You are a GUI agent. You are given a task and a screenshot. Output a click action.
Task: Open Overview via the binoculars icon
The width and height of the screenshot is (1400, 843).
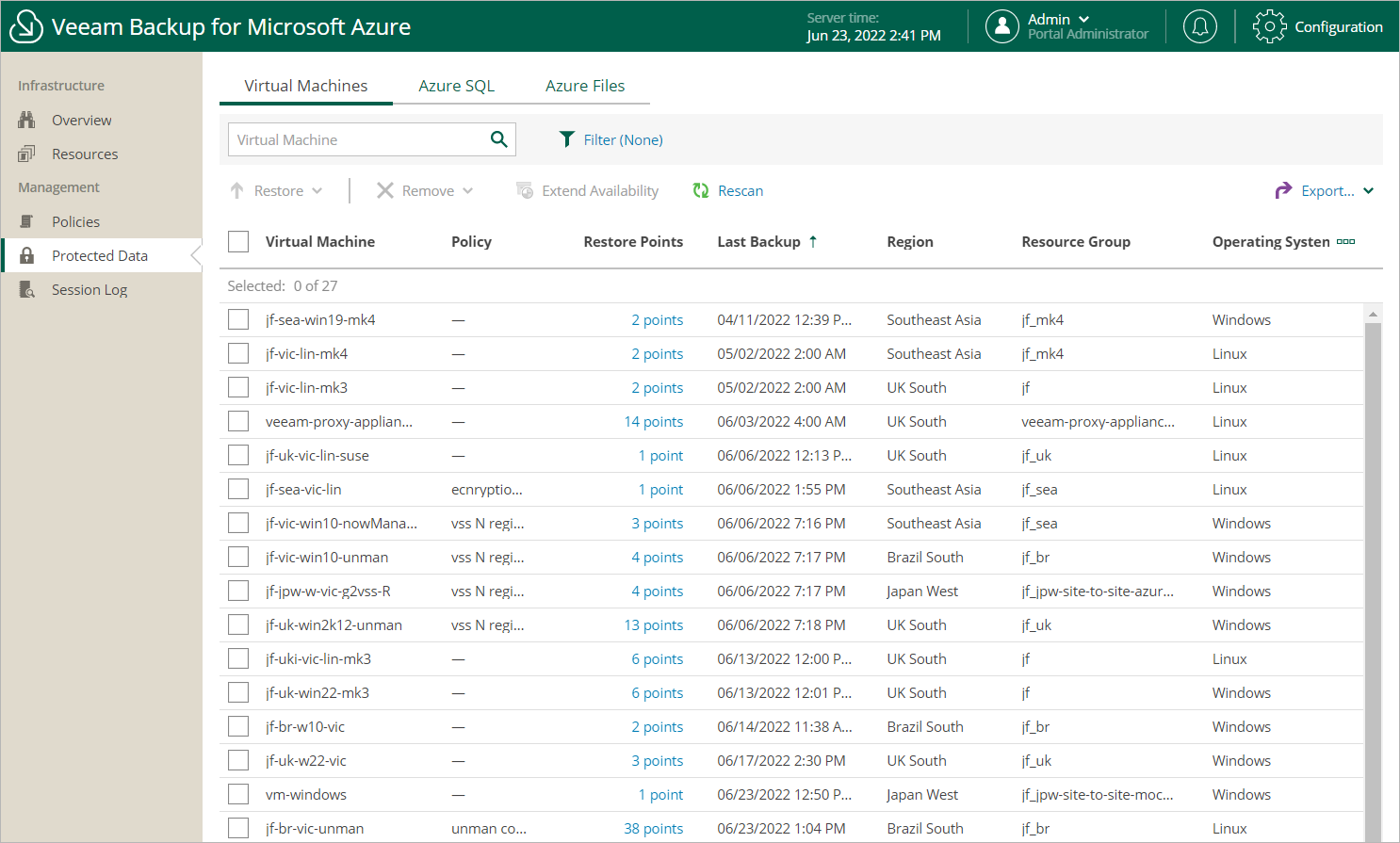tap(27, 121)
